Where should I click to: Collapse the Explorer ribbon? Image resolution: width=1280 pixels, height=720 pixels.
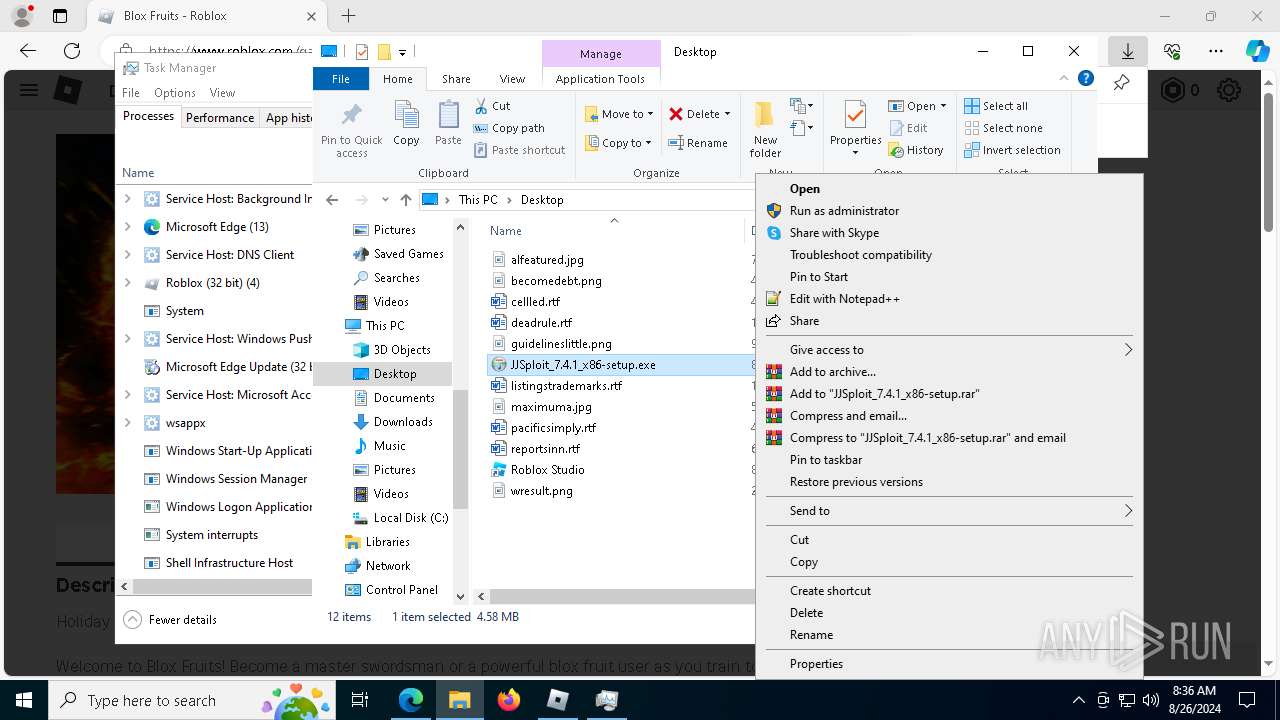(1064, 78)
